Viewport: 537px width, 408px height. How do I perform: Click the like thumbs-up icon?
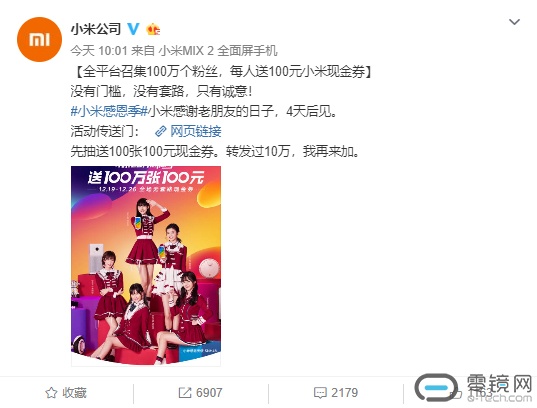tap(457, 393)
